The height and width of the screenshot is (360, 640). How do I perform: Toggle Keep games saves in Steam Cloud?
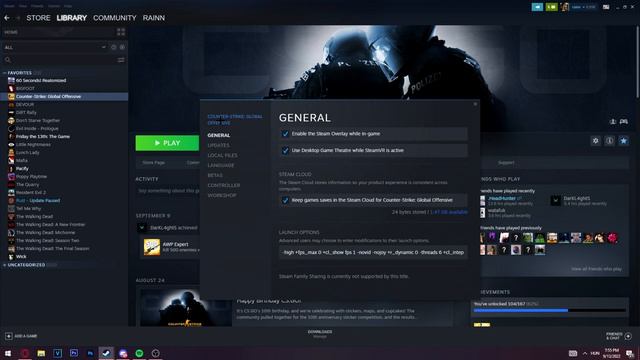pos(285,200)
